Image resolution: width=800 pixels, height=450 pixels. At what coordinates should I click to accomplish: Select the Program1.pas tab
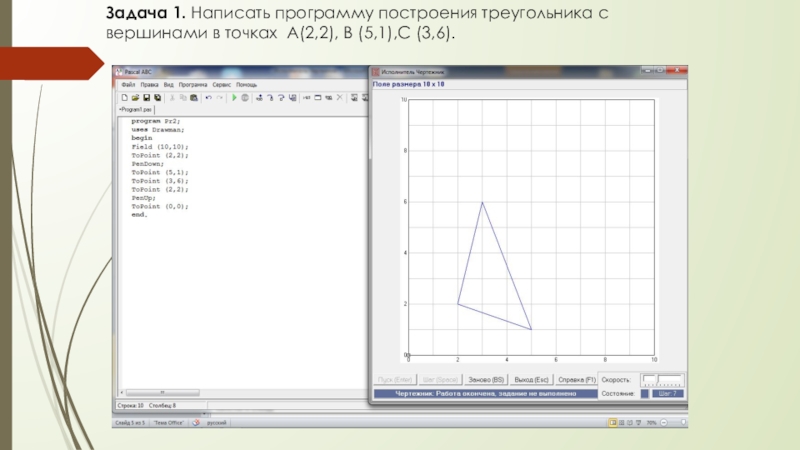coord(136,110)
